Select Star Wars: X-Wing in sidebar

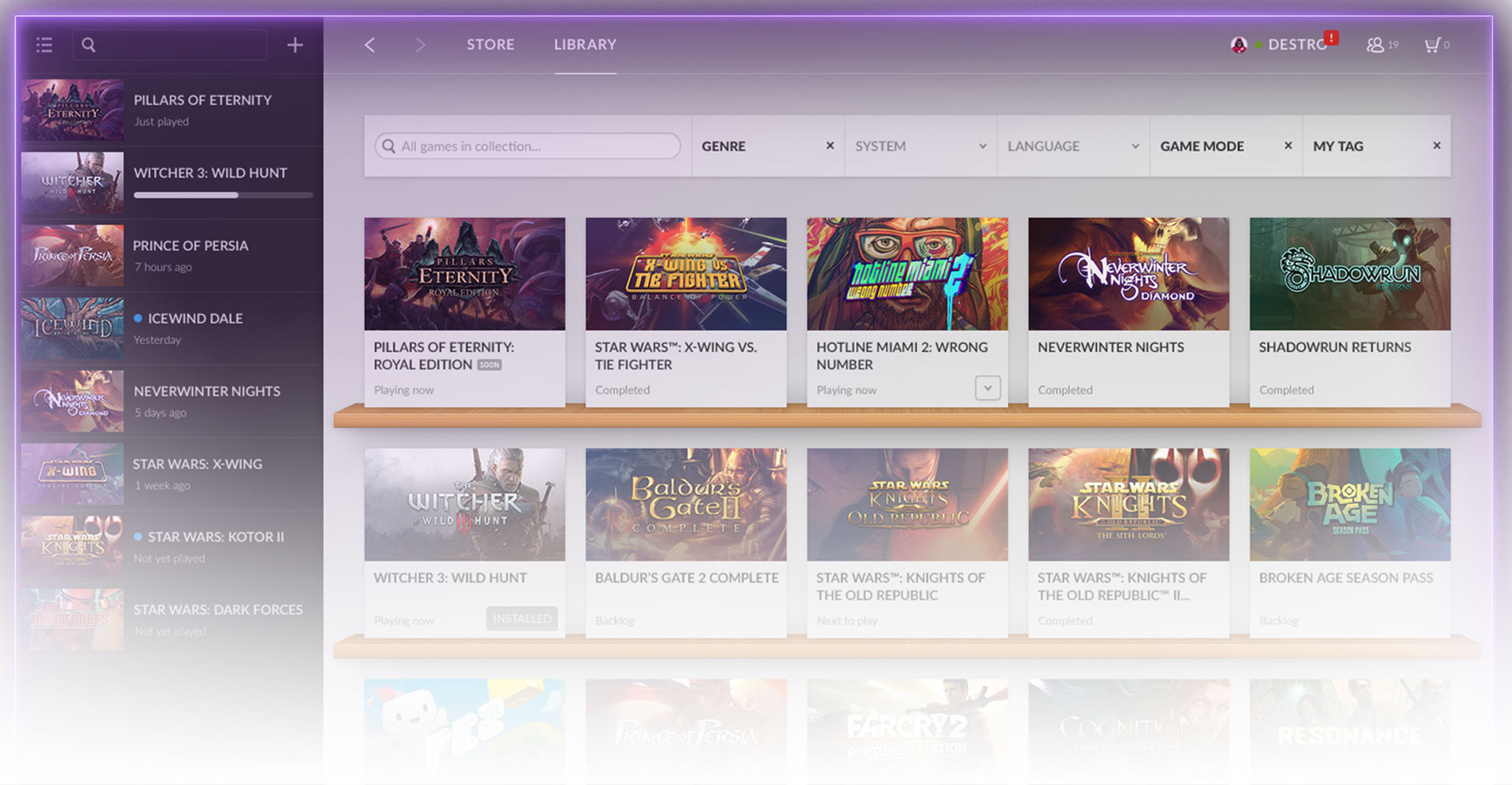point(172,474)
